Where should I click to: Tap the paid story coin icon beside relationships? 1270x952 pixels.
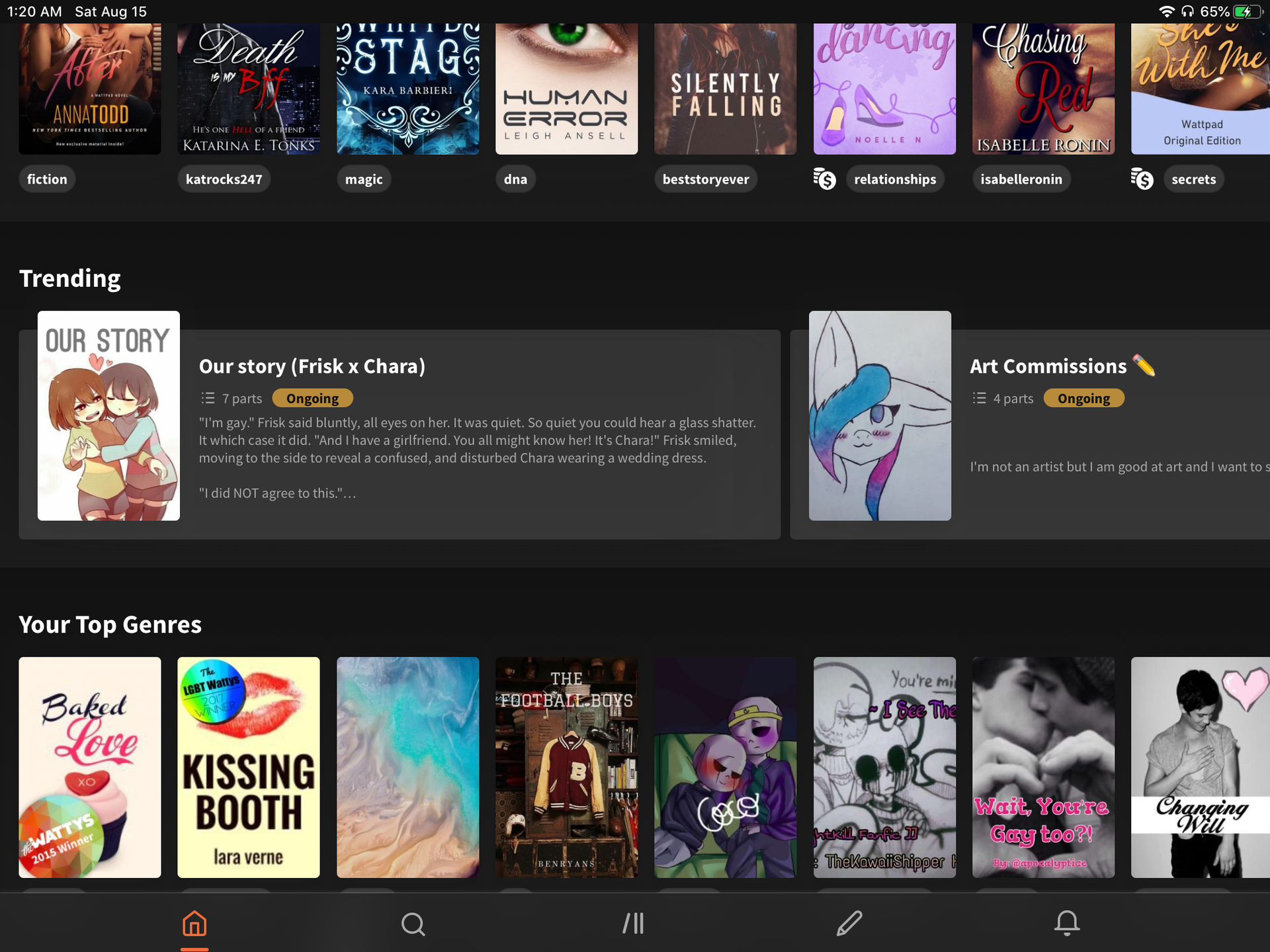click(x=825, y=179)
